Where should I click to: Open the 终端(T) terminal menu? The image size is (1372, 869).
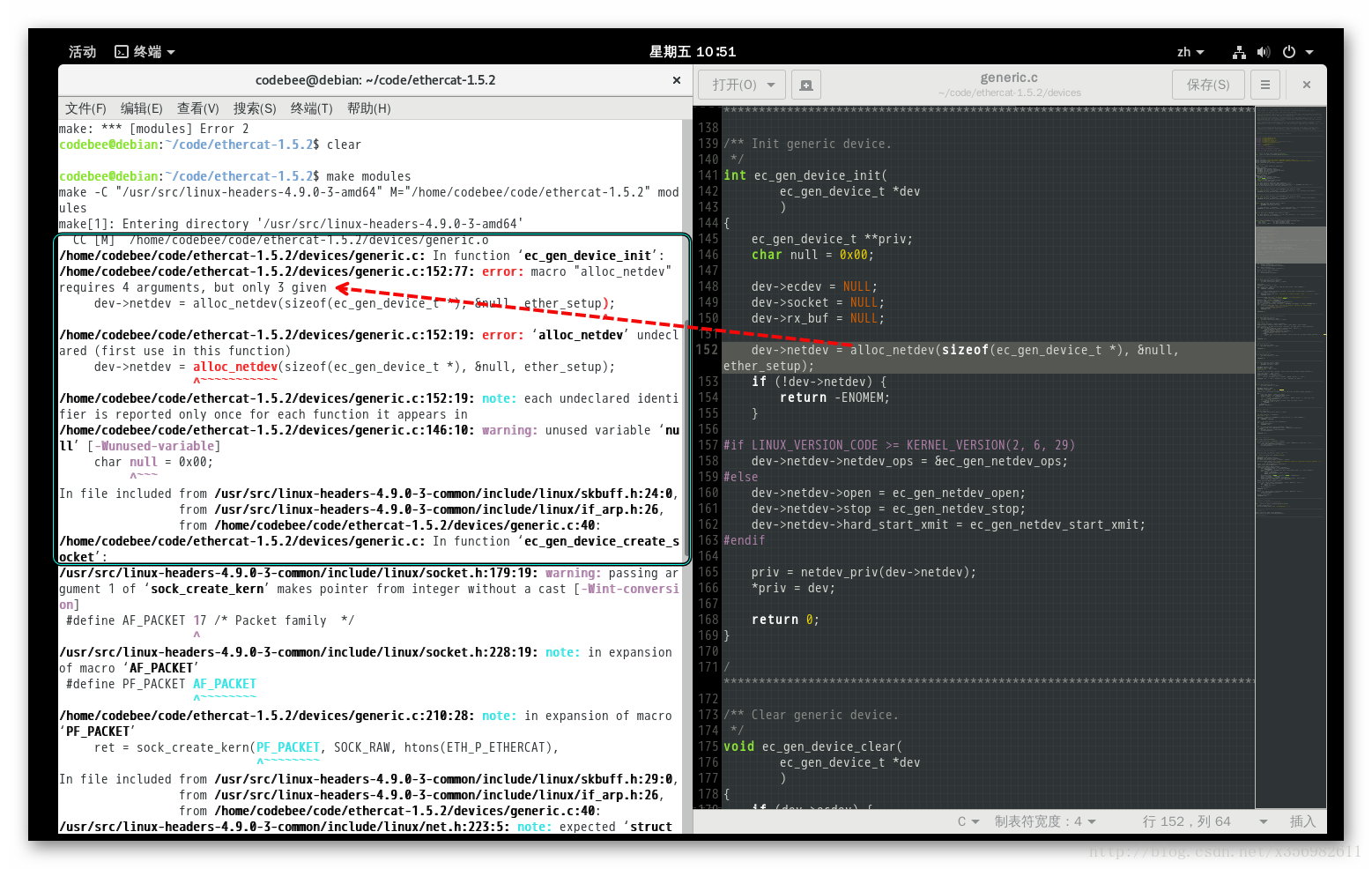(312, 108)
